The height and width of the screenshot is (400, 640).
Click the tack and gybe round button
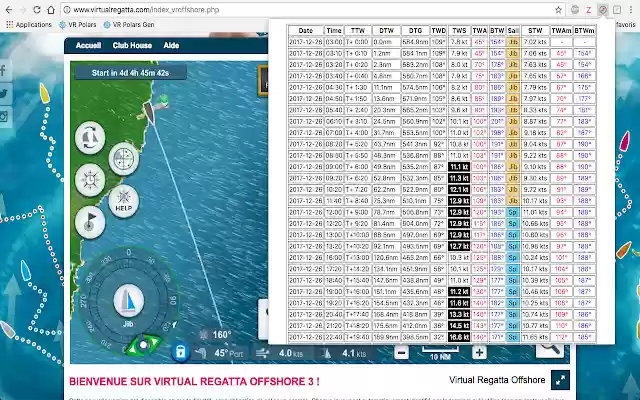tap(90, 138)
